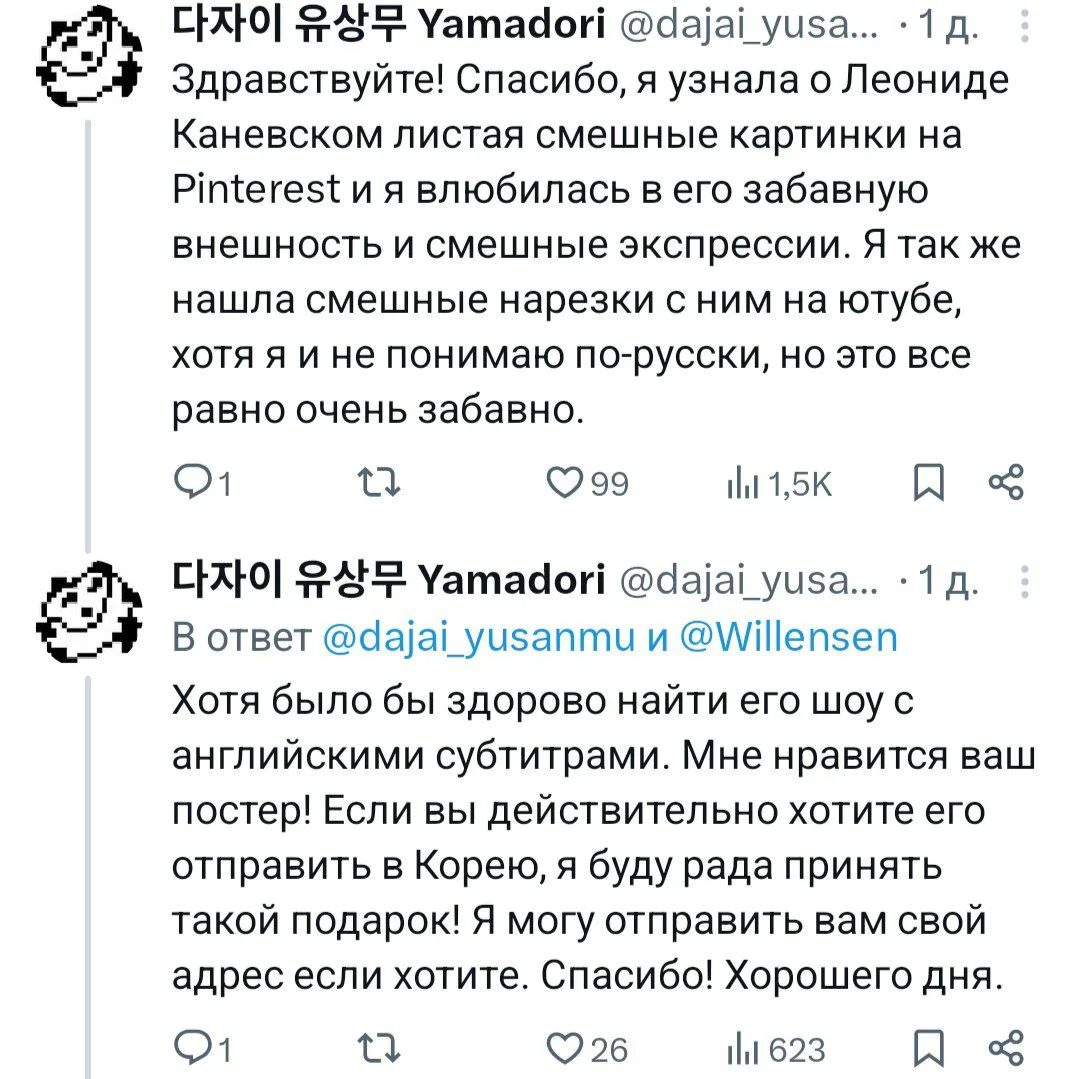Open more options menu on first tweet
This screenshot has width=1080, height=1079.
1025,26
